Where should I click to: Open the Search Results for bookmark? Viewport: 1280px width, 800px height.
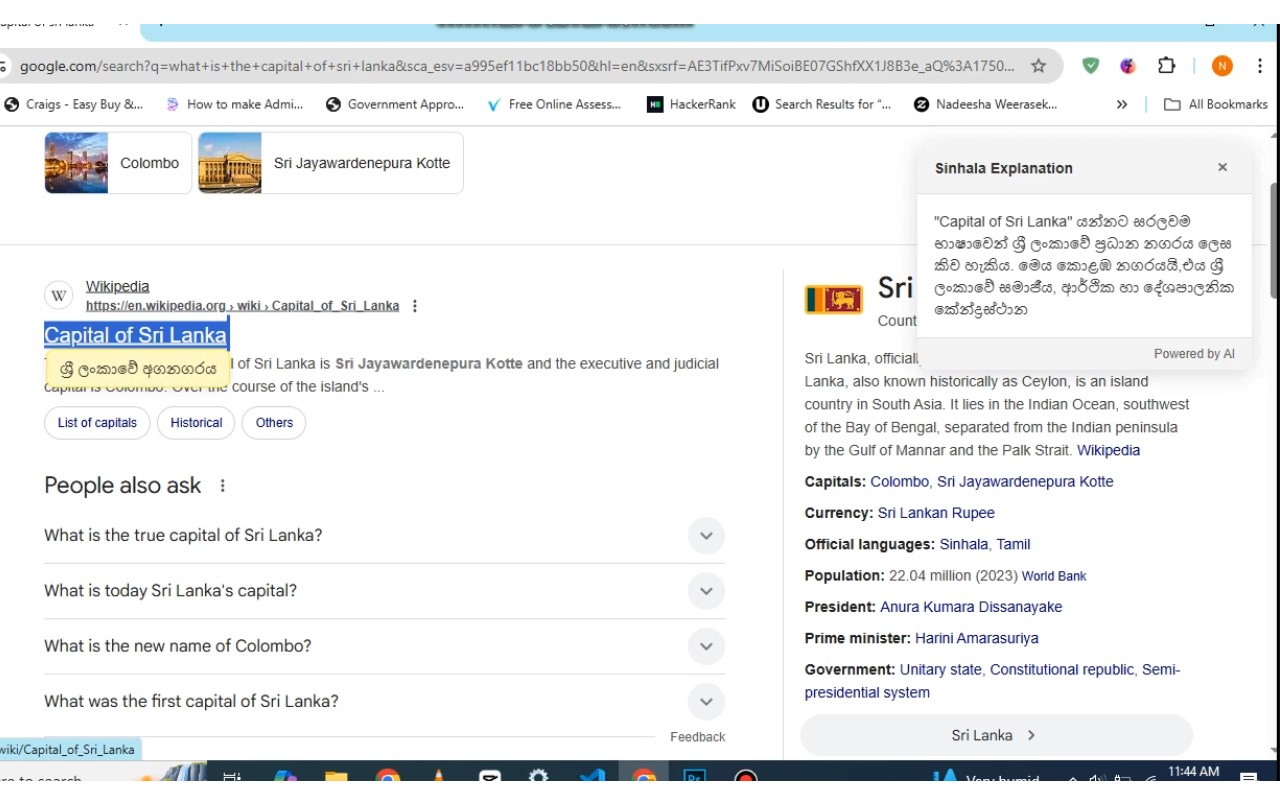pos(822,104)
